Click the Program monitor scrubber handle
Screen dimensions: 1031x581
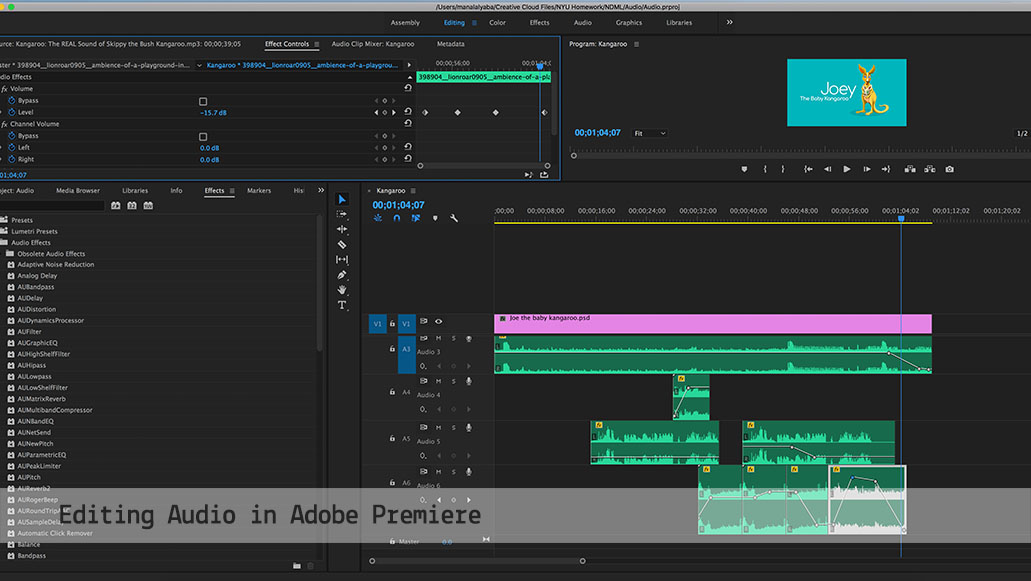573,155
